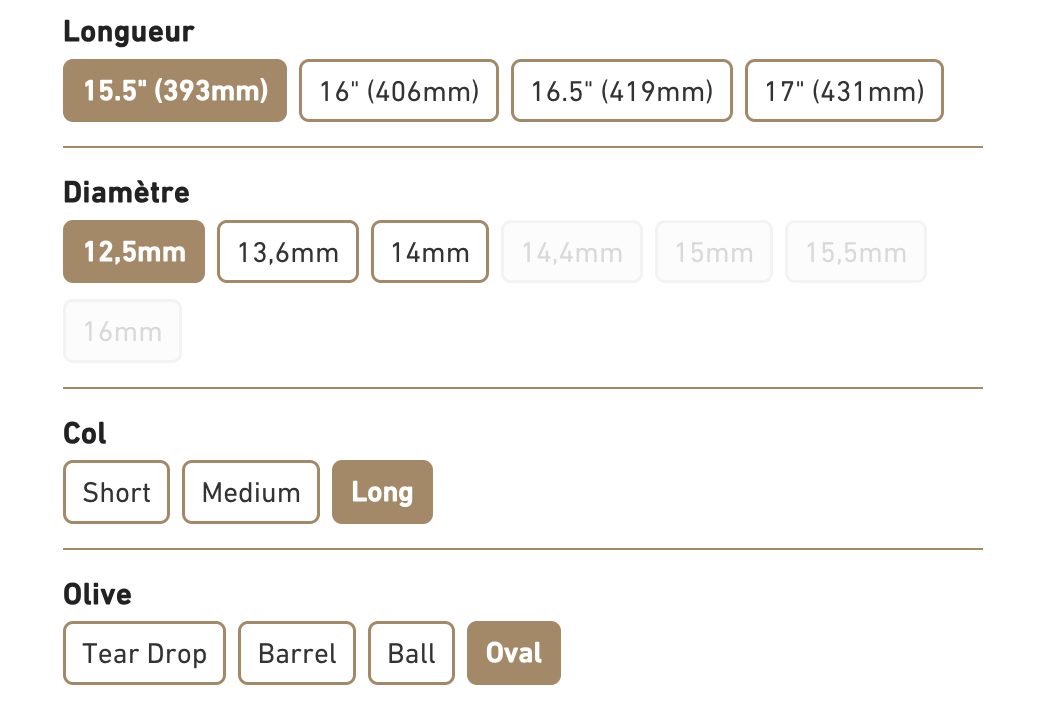
Task: Pick the Ball tip shape
Action: tap(412, 653)
